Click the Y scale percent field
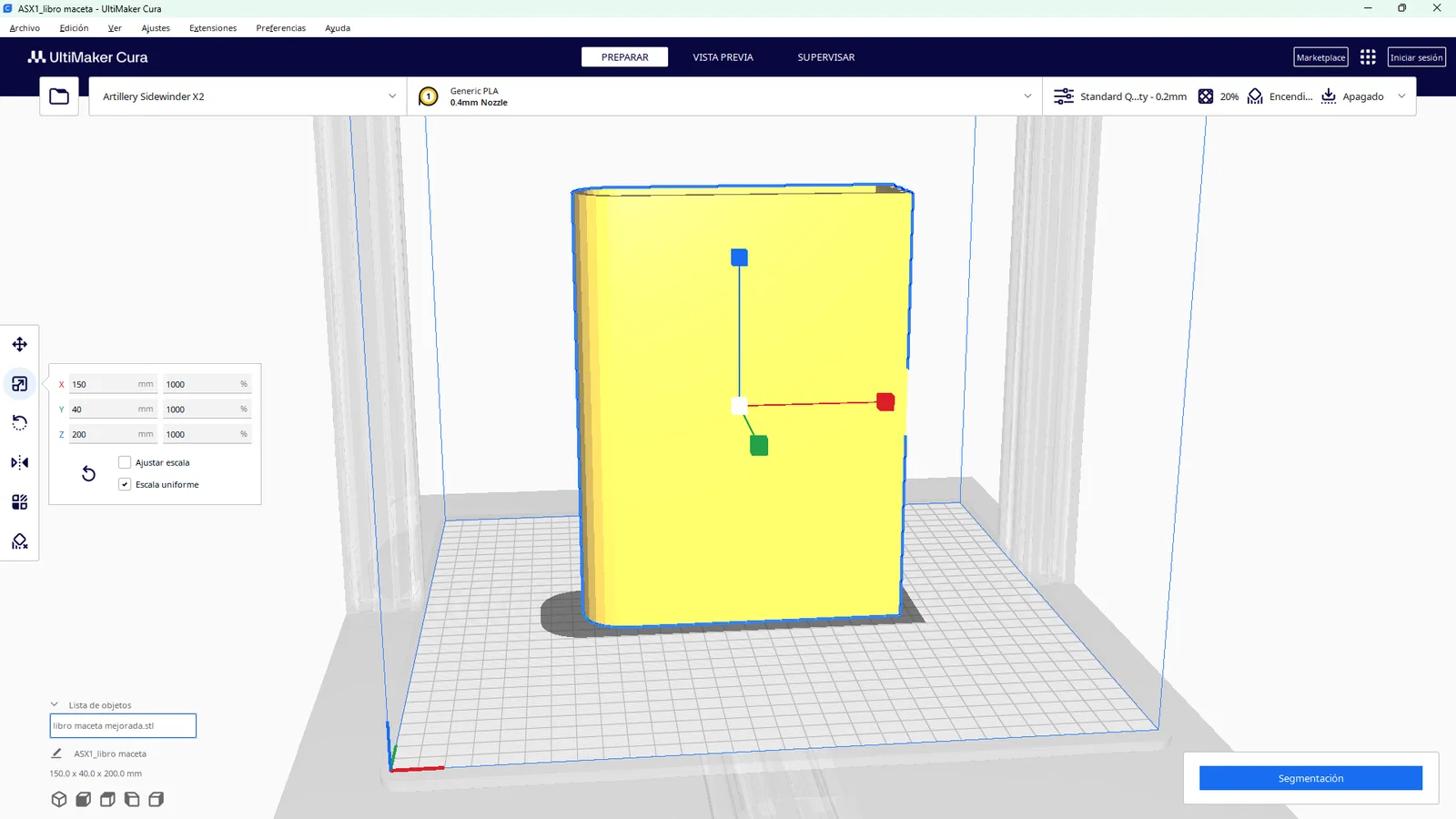The height and width of the screenshot is (819, 1456). tap(207, 409)
